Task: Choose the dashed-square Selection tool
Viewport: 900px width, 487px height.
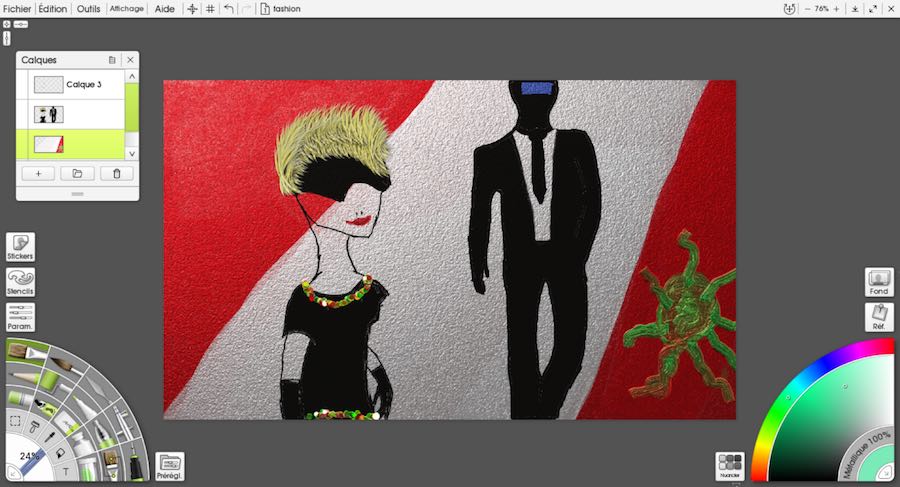Action: coord(15,422)
